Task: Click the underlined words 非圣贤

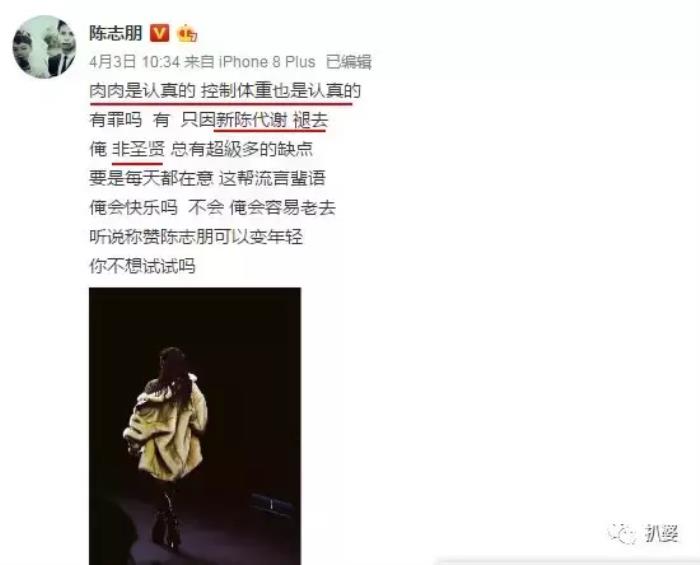Action: (138, 149)
